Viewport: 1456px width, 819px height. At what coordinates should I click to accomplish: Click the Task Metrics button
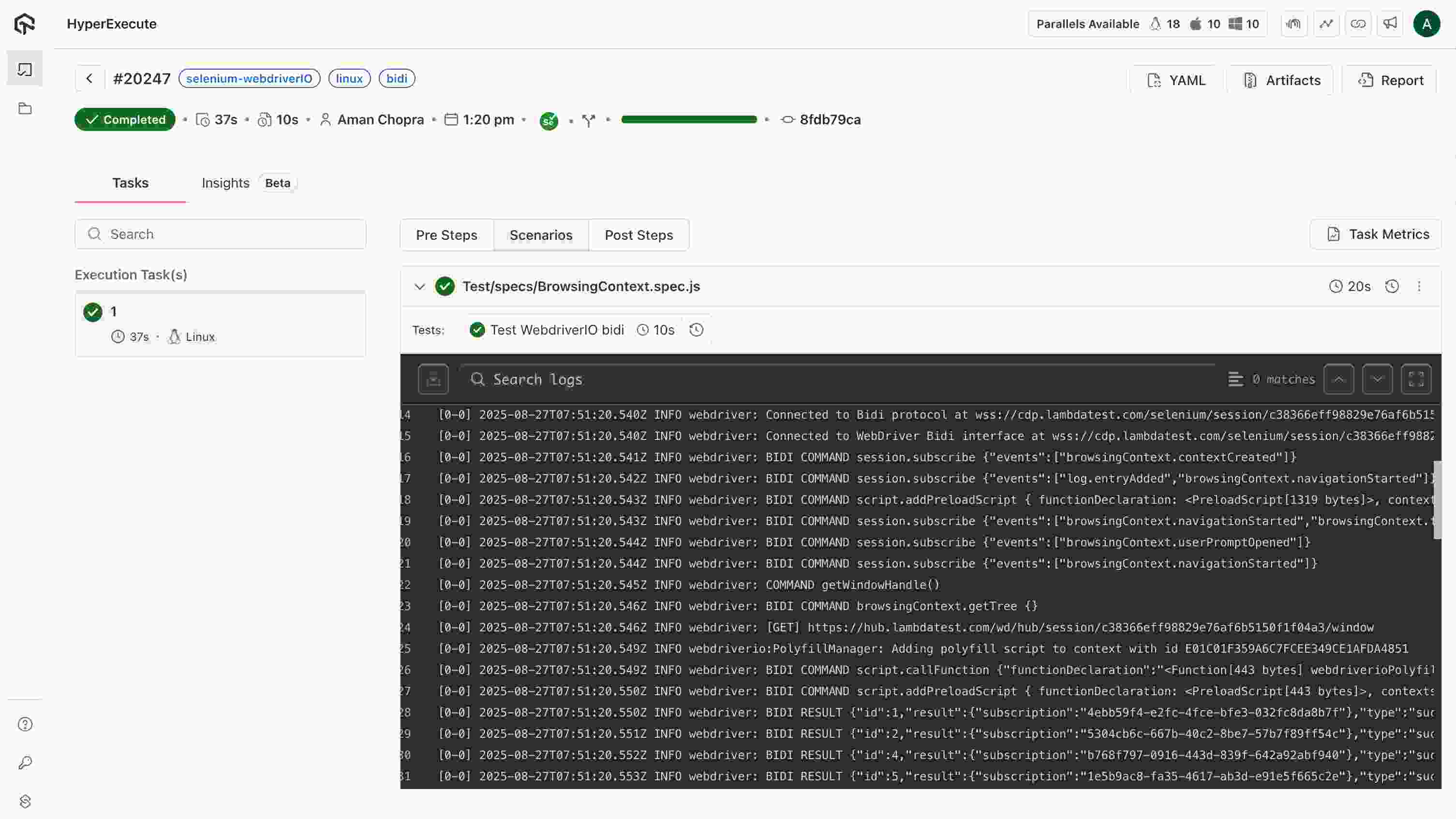coord(1377,234)
